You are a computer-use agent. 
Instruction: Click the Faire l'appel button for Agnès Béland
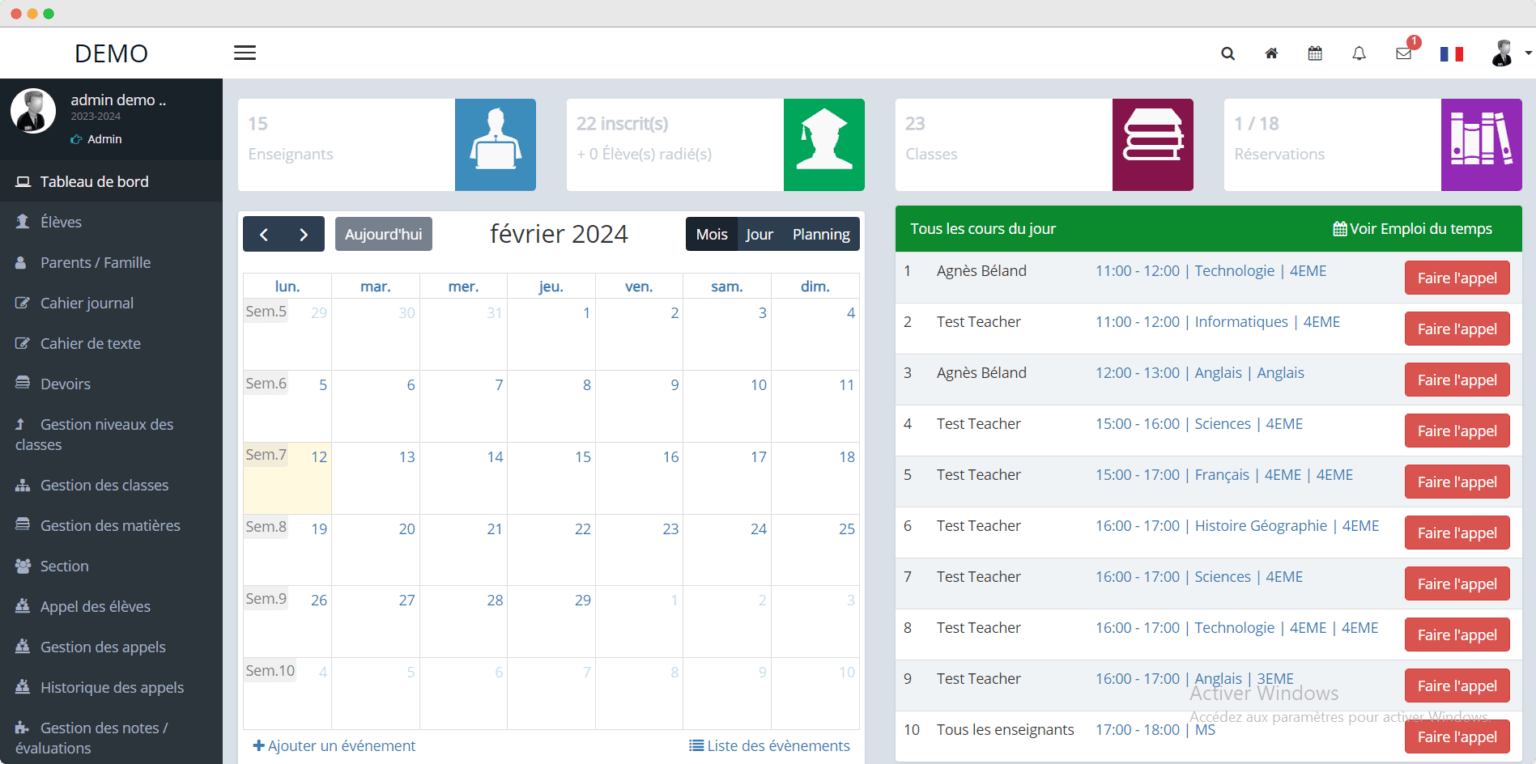click(x=1457, y=278)
